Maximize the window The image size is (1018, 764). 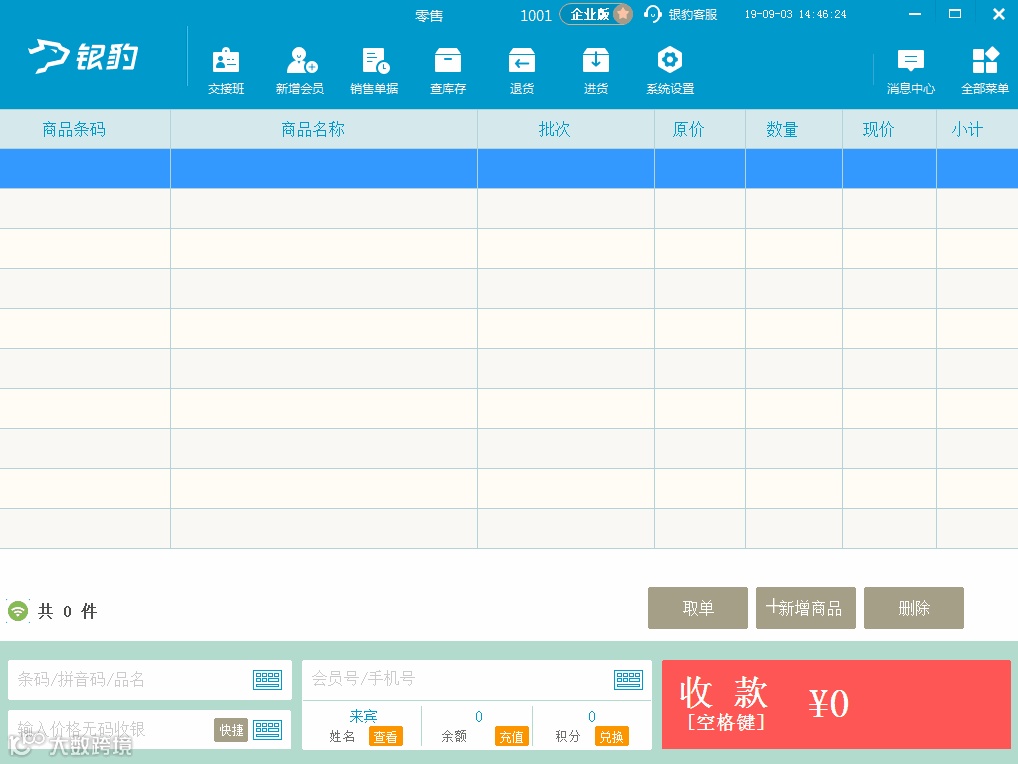pos(955,14)
